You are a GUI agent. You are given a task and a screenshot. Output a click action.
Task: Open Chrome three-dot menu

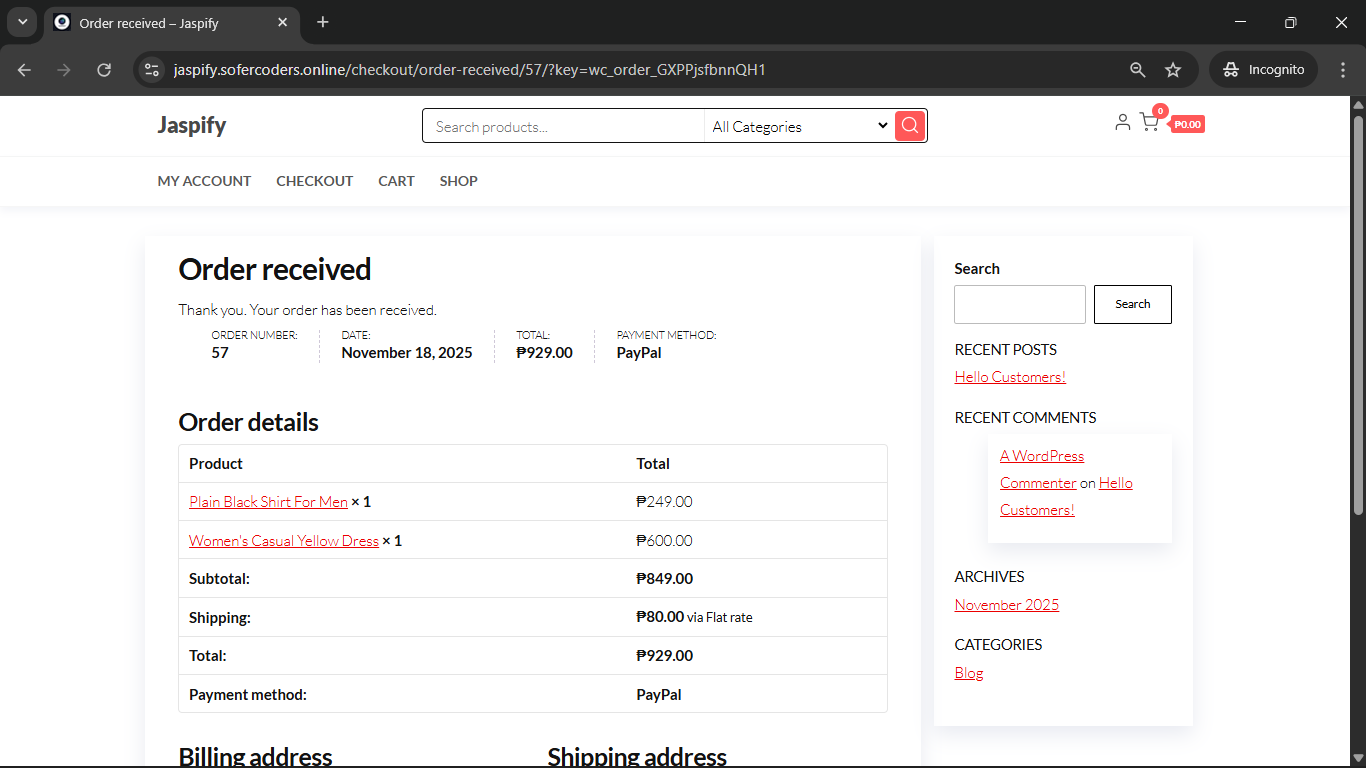[x=1342, y=70]
